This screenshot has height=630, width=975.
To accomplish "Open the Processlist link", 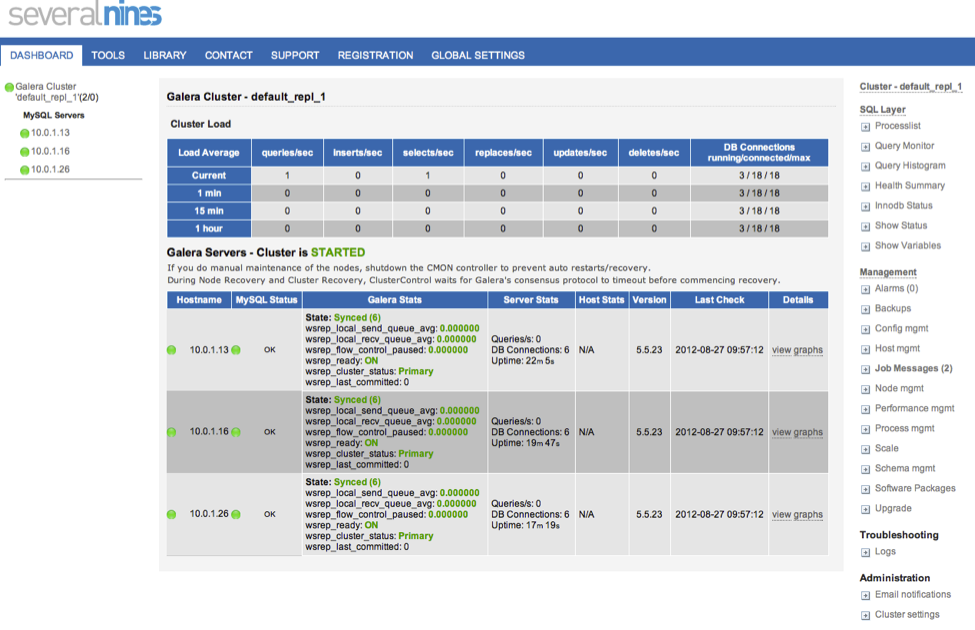I will (897, 126).
